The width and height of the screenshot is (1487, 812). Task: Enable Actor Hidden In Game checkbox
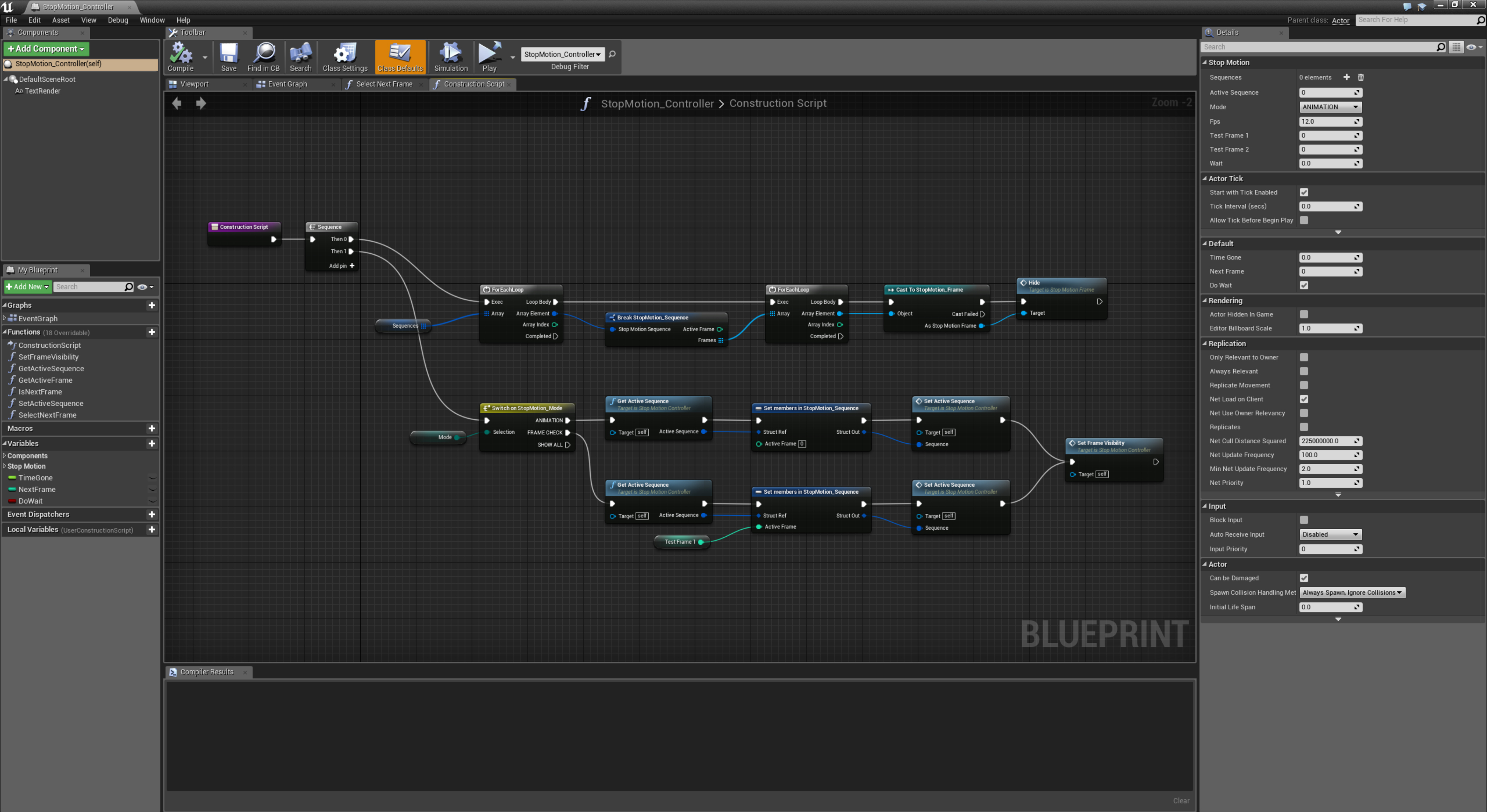tap(1303, 314)
